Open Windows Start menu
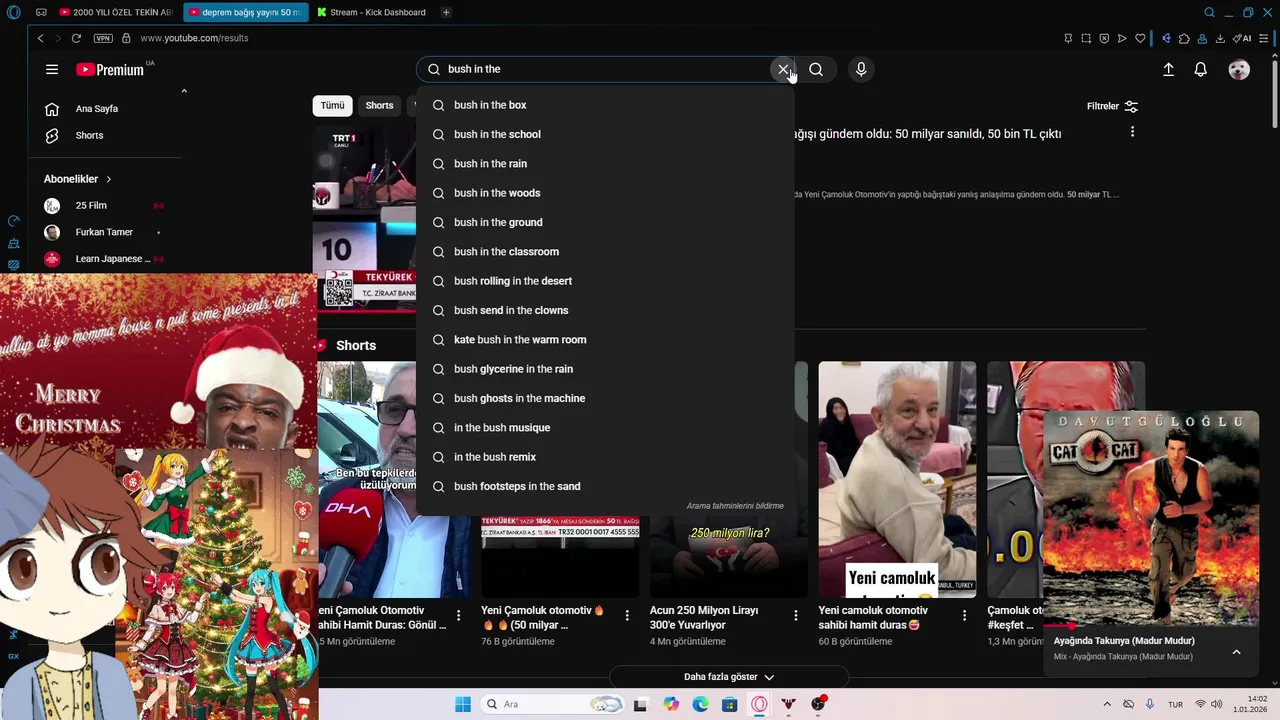 463,704
